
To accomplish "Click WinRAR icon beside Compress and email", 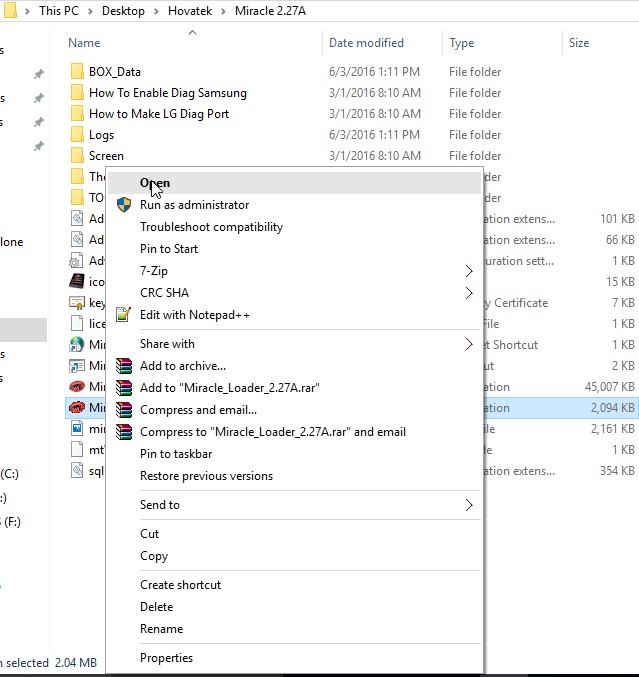I will pyautogui.click(x=124, y=410).
